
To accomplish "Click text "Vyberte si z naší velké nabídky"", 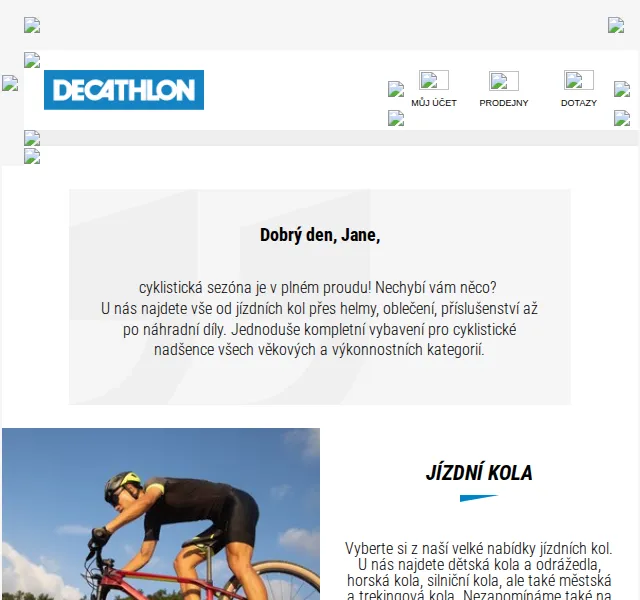I will [x=440, y=549].
